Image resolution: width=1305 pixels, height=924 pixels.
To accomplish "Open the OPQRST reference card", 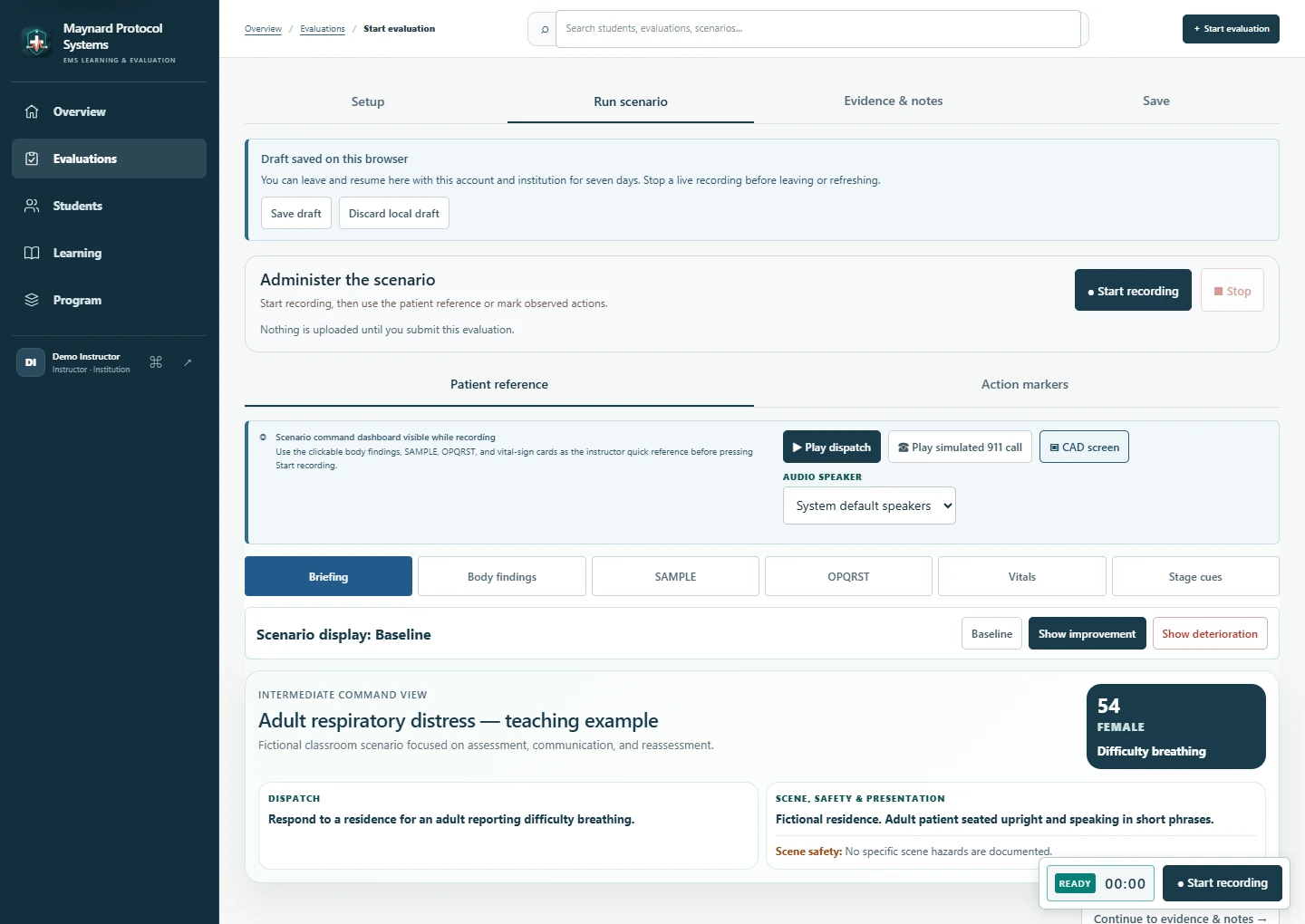I will 848,576.
